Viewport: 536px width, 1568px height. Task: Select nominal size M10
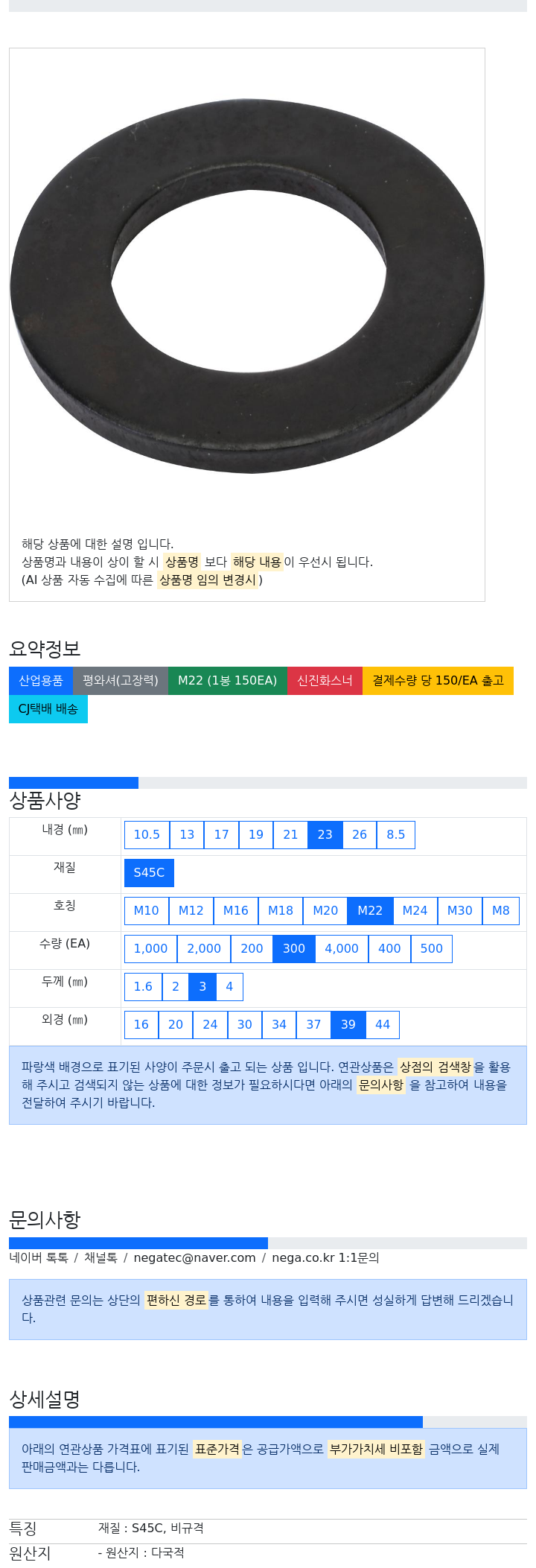point(147,911)
